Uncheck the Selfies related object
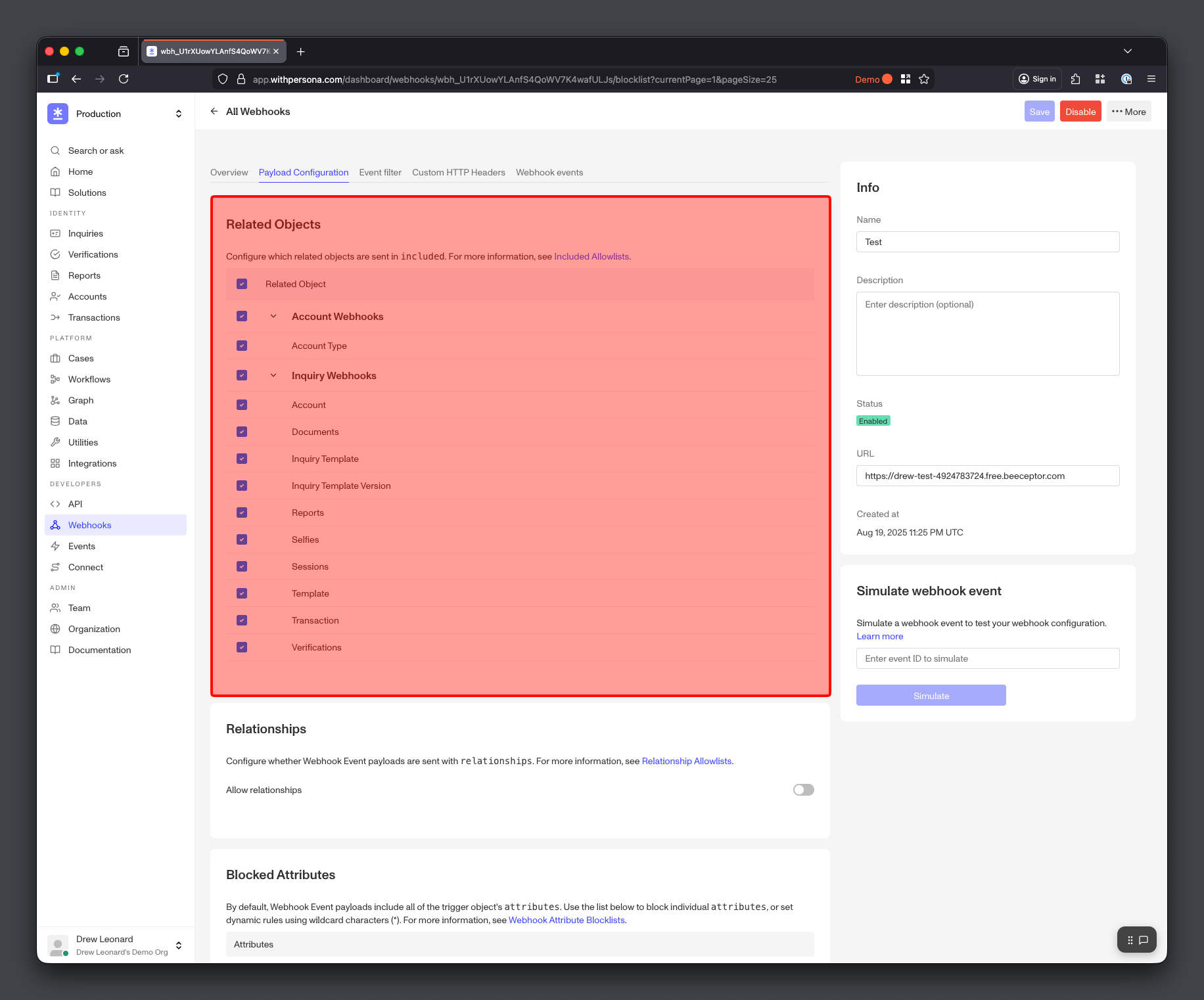Viewport: 1204px width, 1000px height. tap(242, 539)
